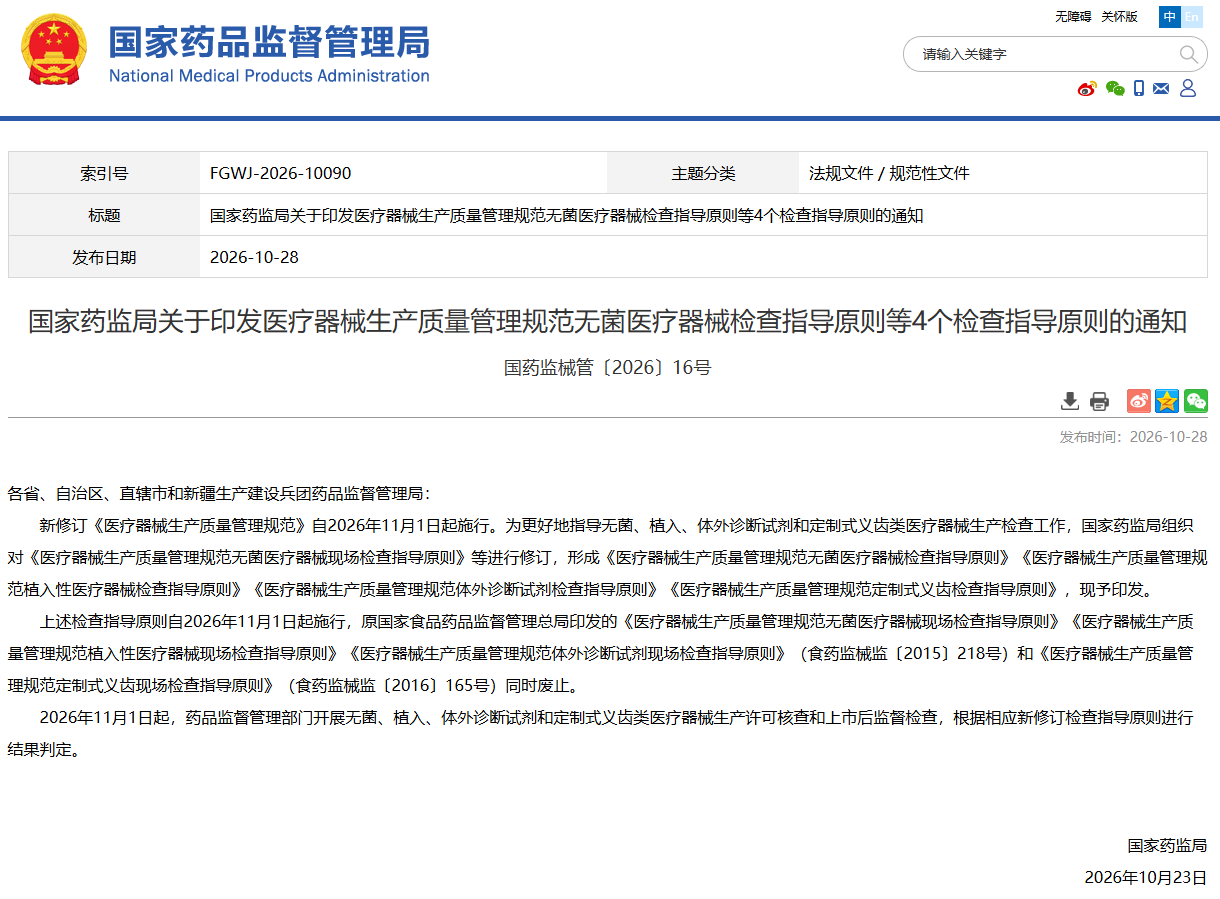Image resolution: width=1220 pixels, height=899 pixels.
Task: Open the 无障碍 accessibility link
Action: click(1073, 17)
